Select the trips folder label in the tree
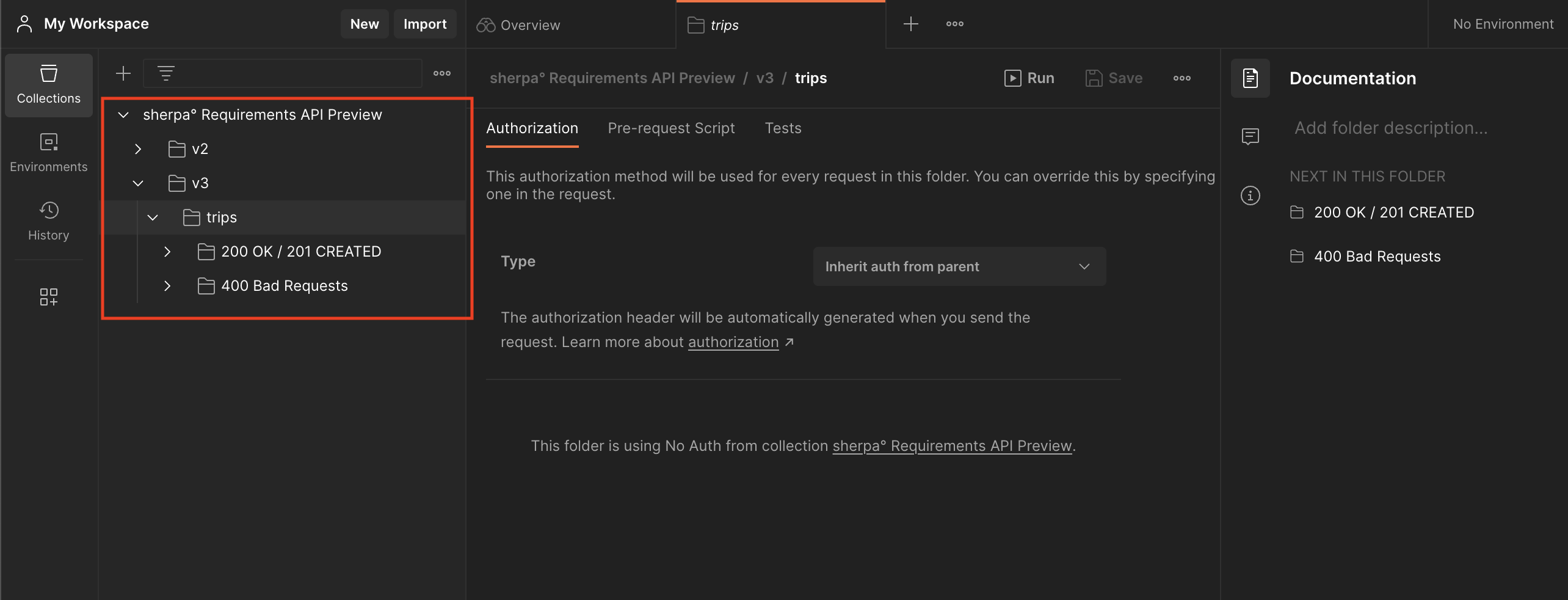1568x600 pixels. (221, 218)
